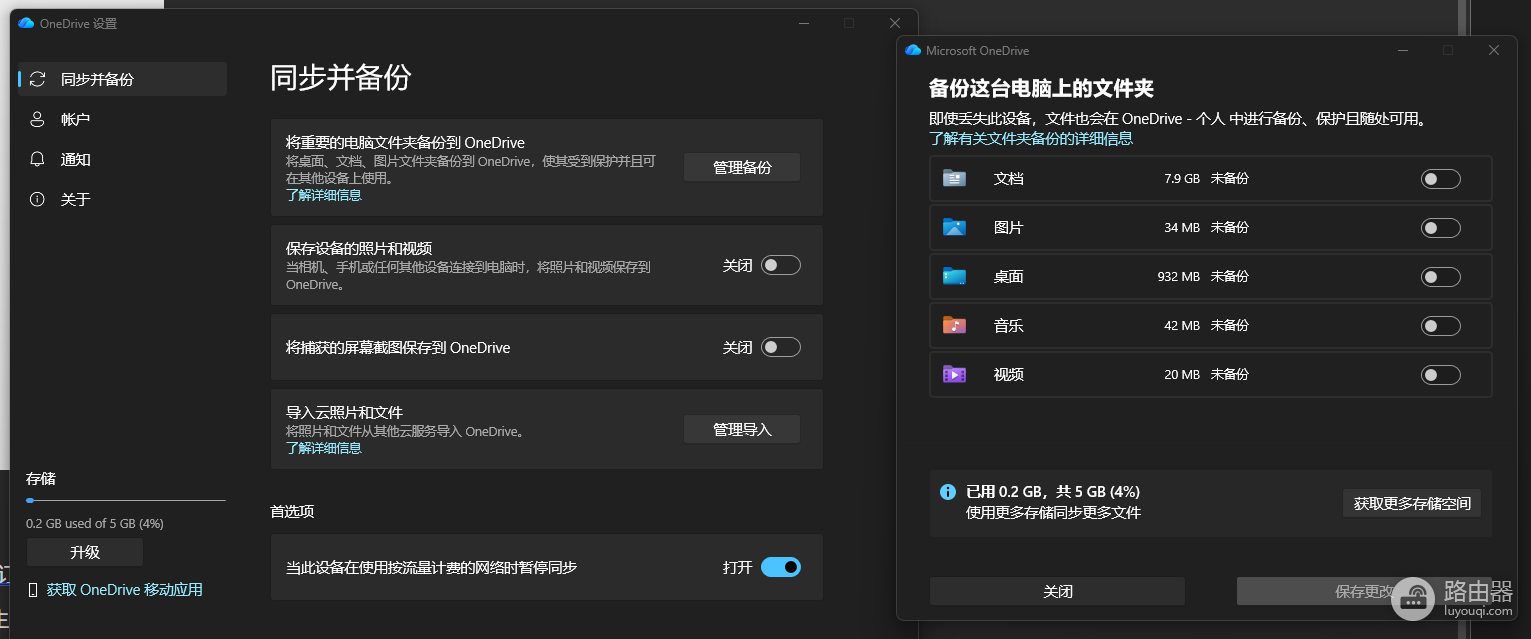Image resolution: width=1531 pixels, height=639 pixels.
Task: Click the 932 MB size of 桌面
Action: (1179, 277)
